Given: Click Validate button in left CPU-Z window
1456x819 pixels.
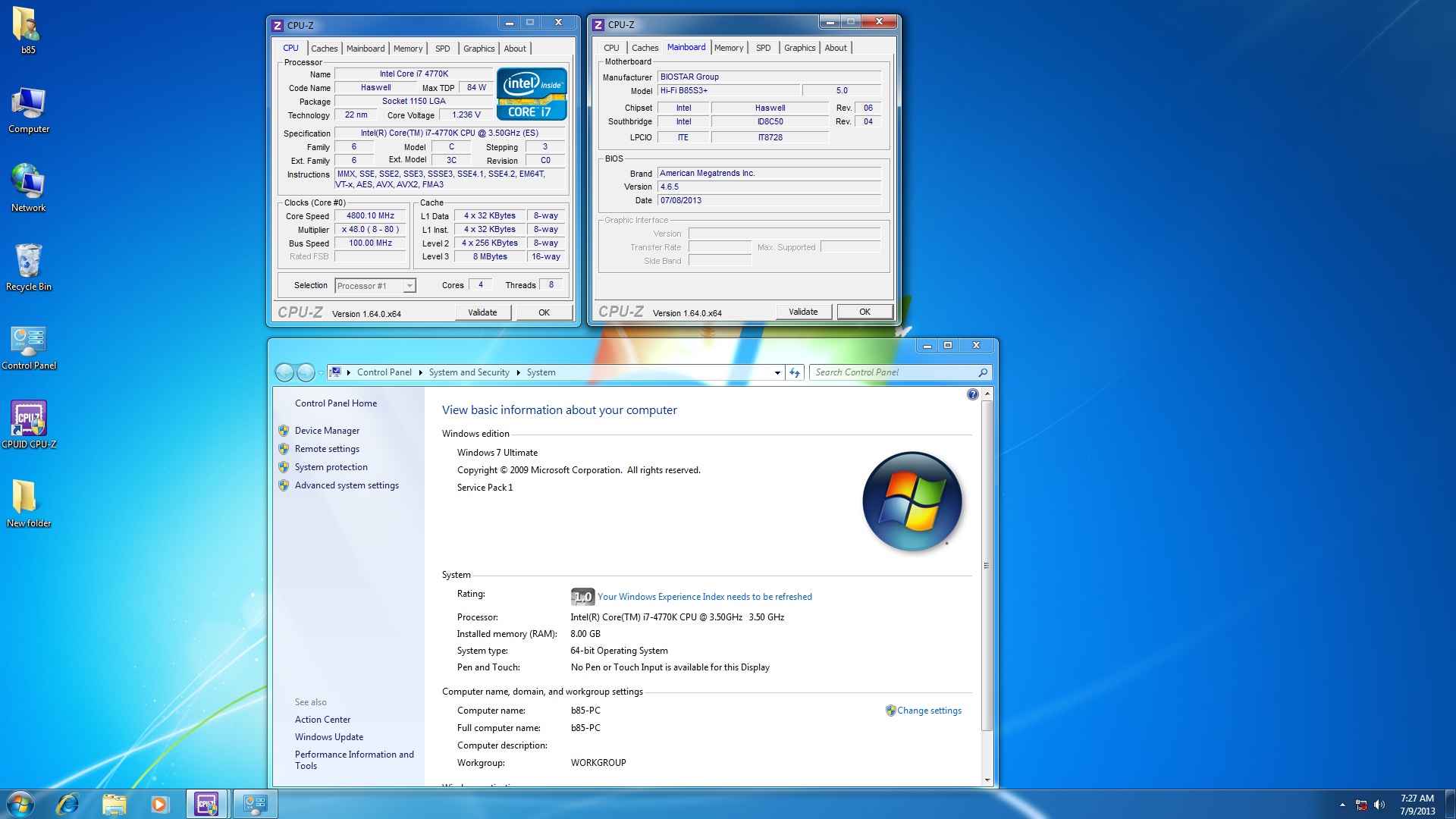Looking at the screenshot, I should click(482, 312).
